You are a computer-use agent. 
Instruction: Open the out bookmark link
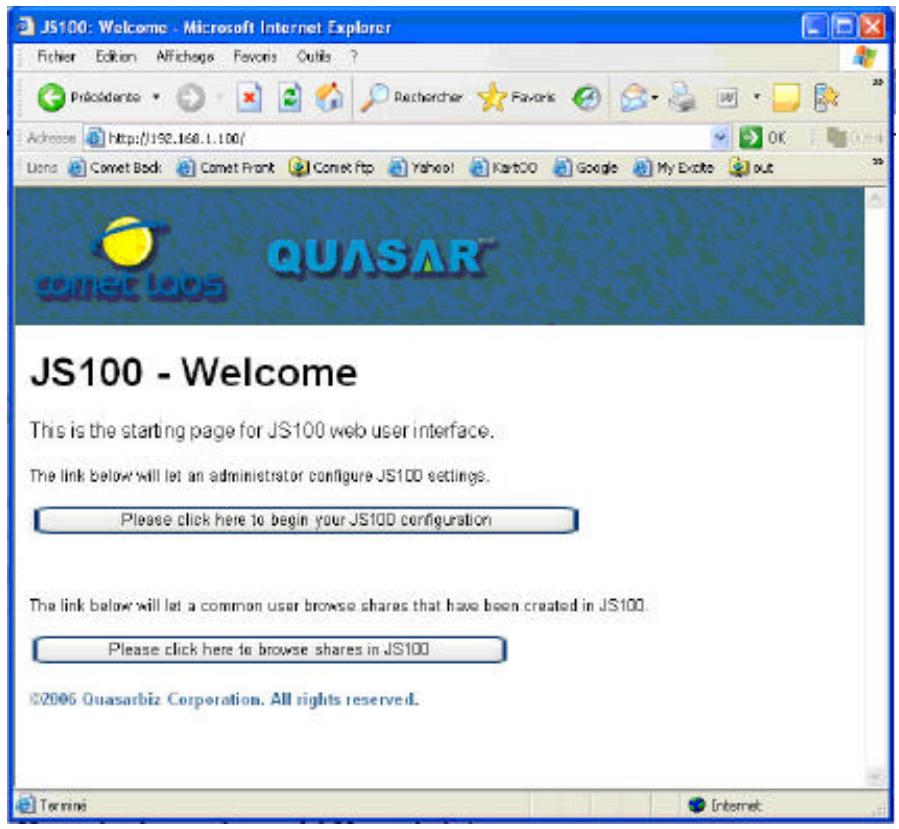click(x=751, y=168)
